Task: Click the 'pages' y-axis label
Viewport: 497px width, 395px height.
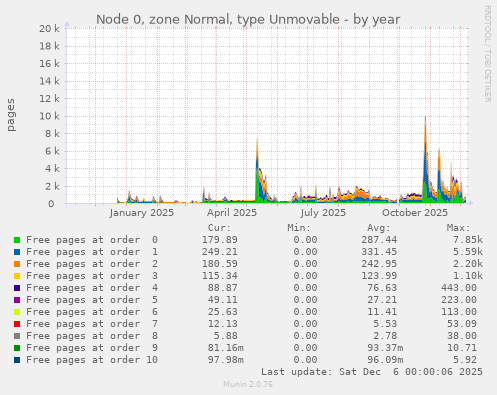Action: pos(11,115)
